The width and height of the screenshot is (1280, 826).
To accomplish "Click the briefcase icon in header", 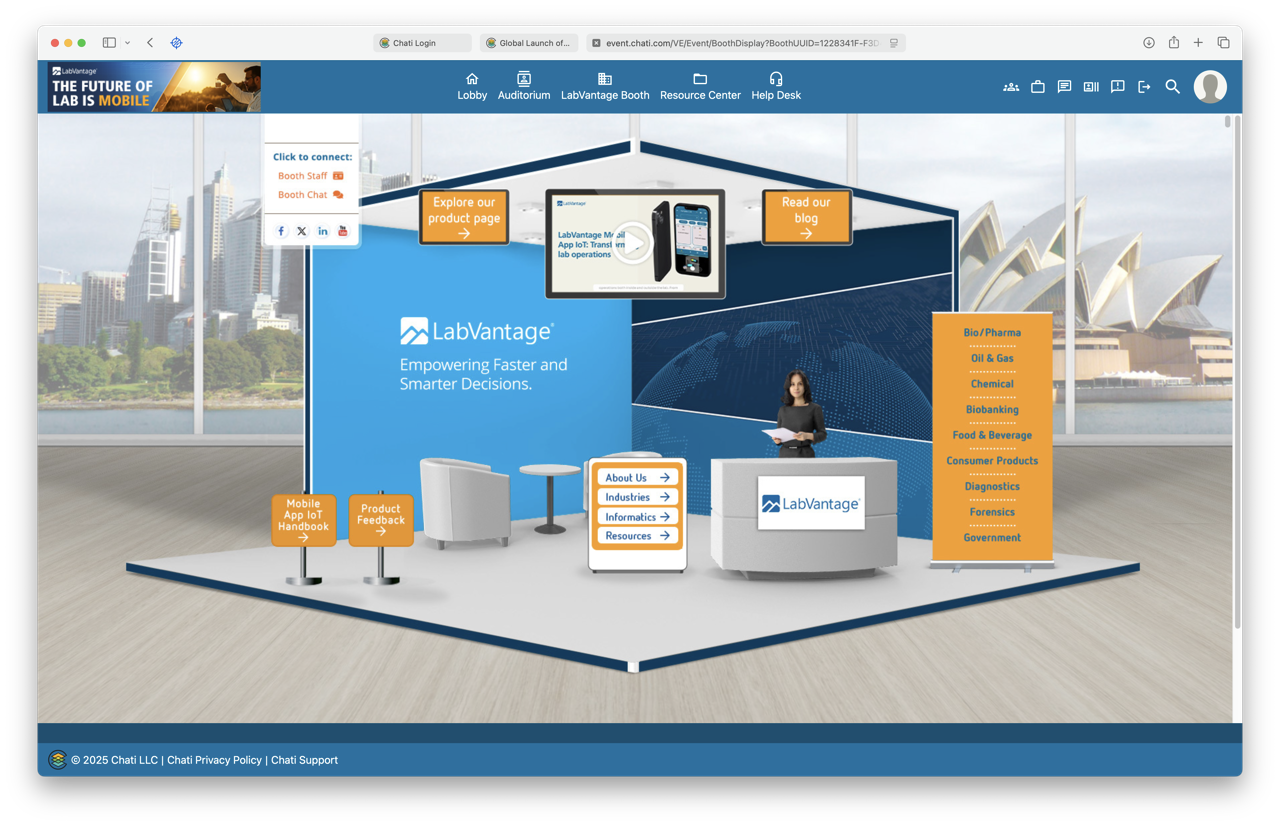I will (1038, 87).
